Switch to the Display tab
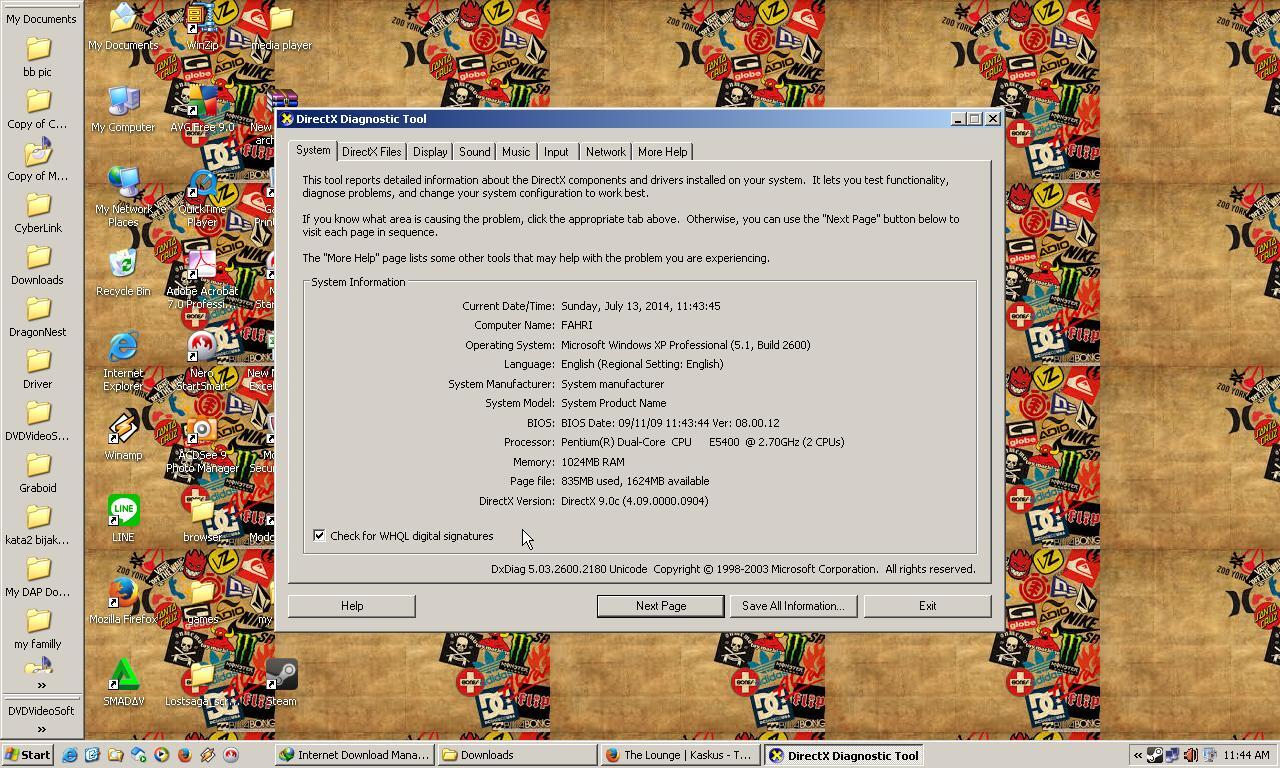The height and width of the screenshot is (768, 1280). [x=430, y=152]
